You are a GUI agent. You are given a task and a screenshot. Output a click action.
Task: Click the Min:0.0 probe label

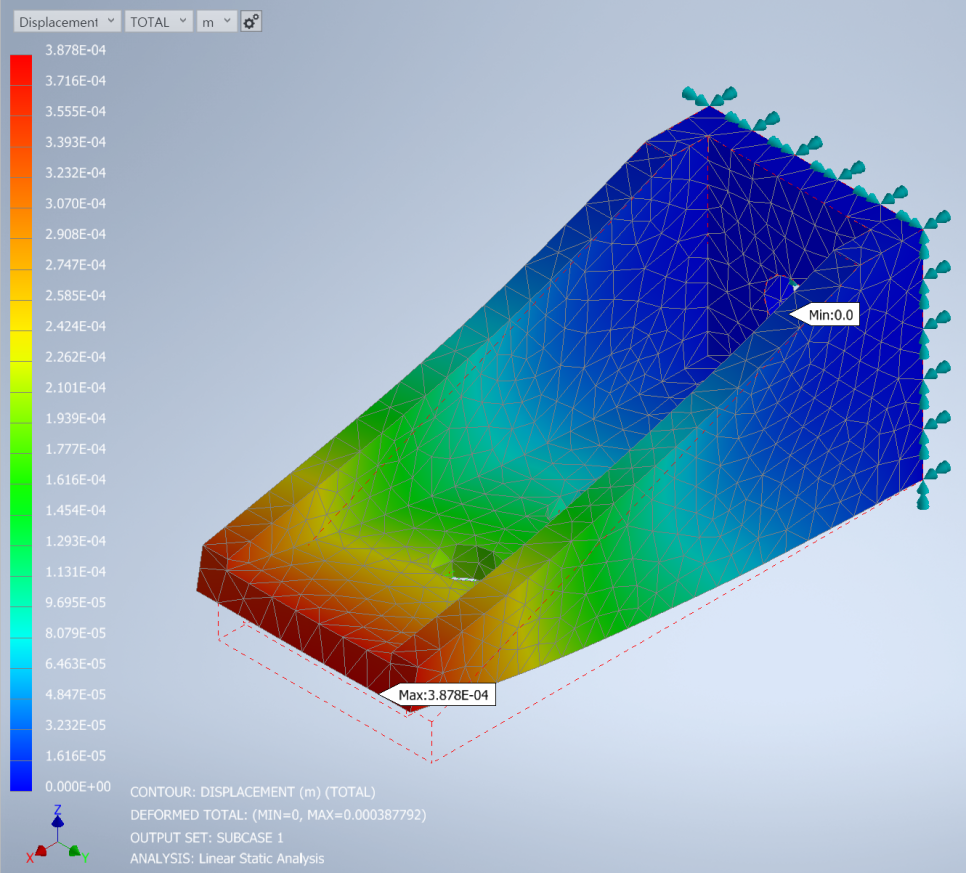click(x=830, y=315)
